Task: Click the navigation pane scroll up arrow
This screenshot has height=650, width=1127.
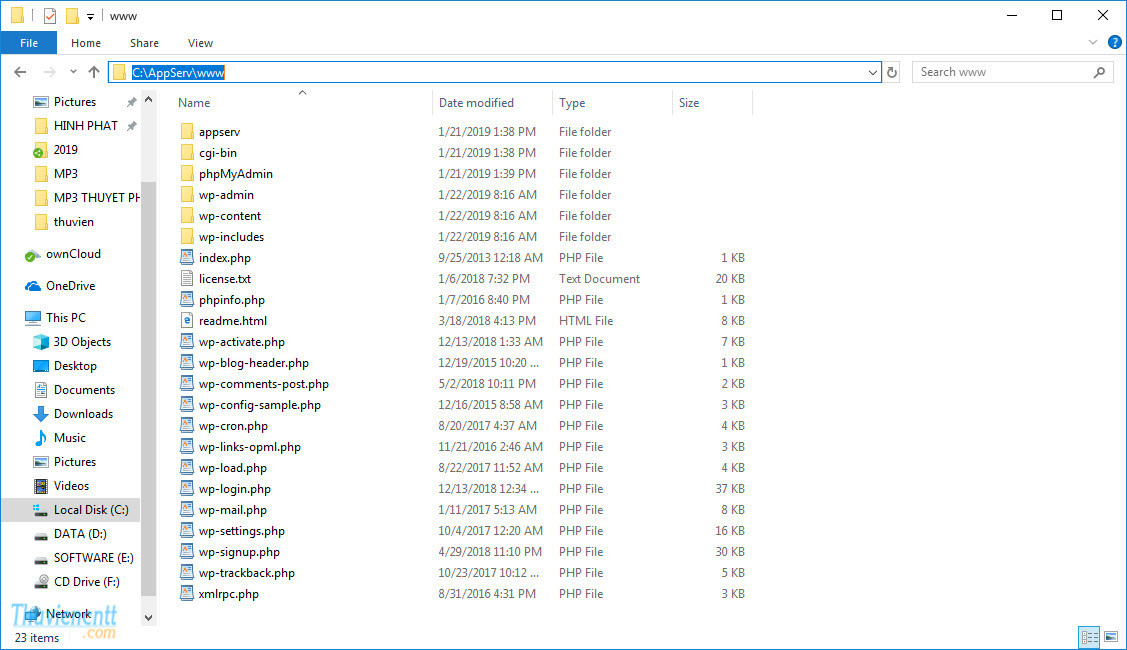Action: [x=149, y=99]
